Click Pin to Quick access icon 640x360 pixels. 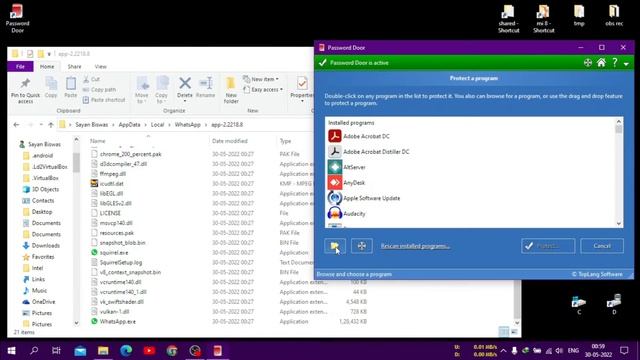tap(25, 91)
